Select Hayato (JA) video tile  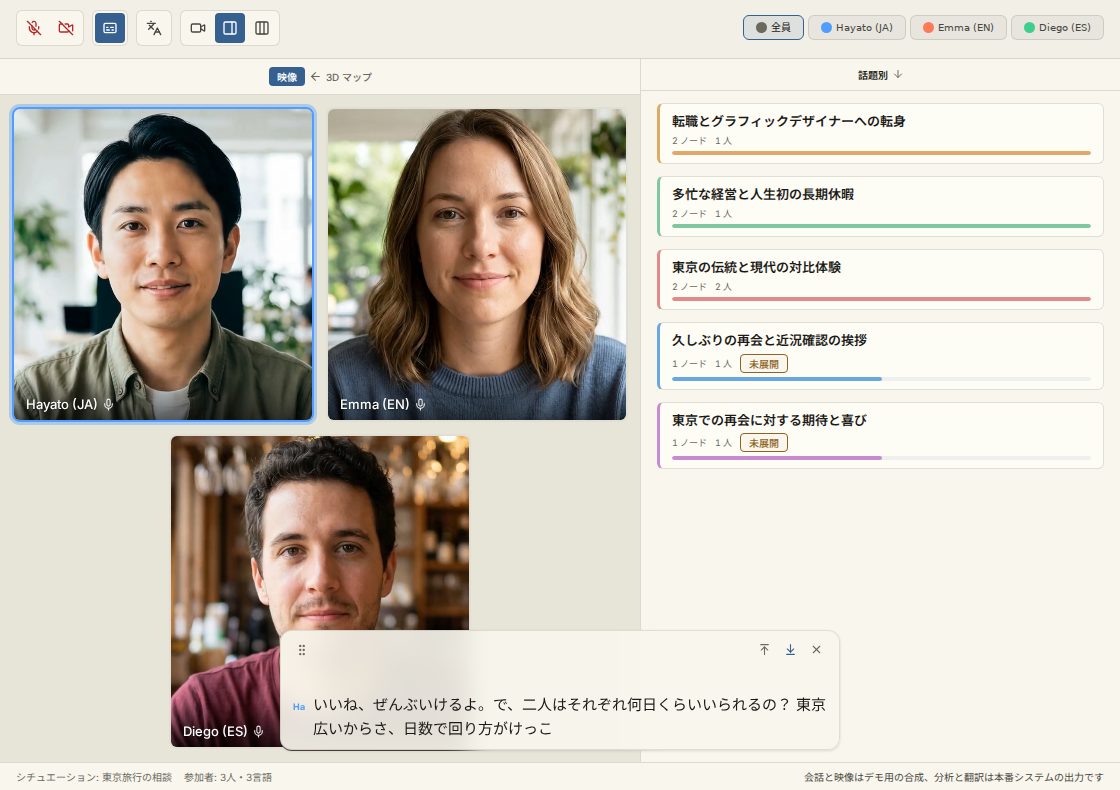tap(163, 264)
